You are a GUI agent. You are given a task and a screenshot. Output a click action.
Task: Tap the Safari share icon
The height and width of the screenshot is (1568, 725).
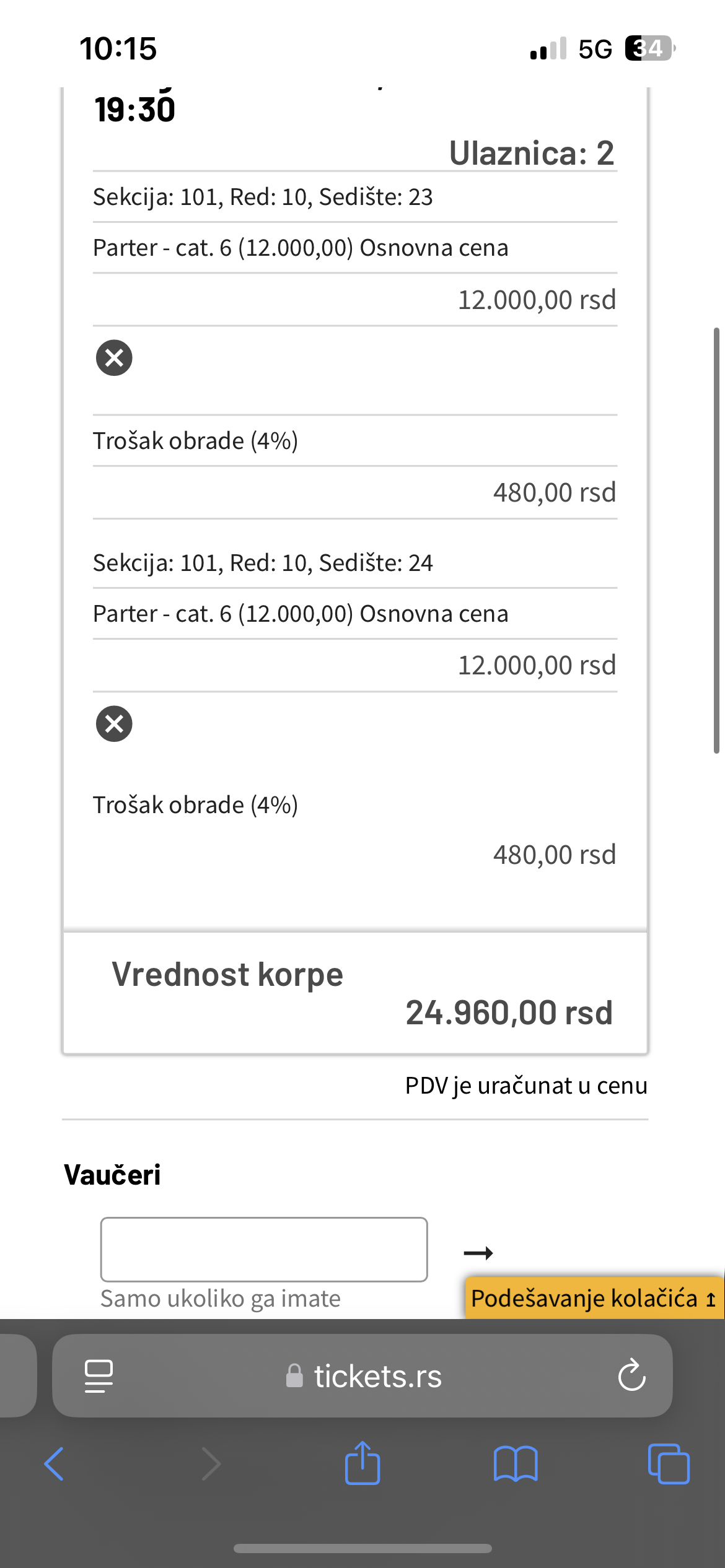coord(362,1463)
